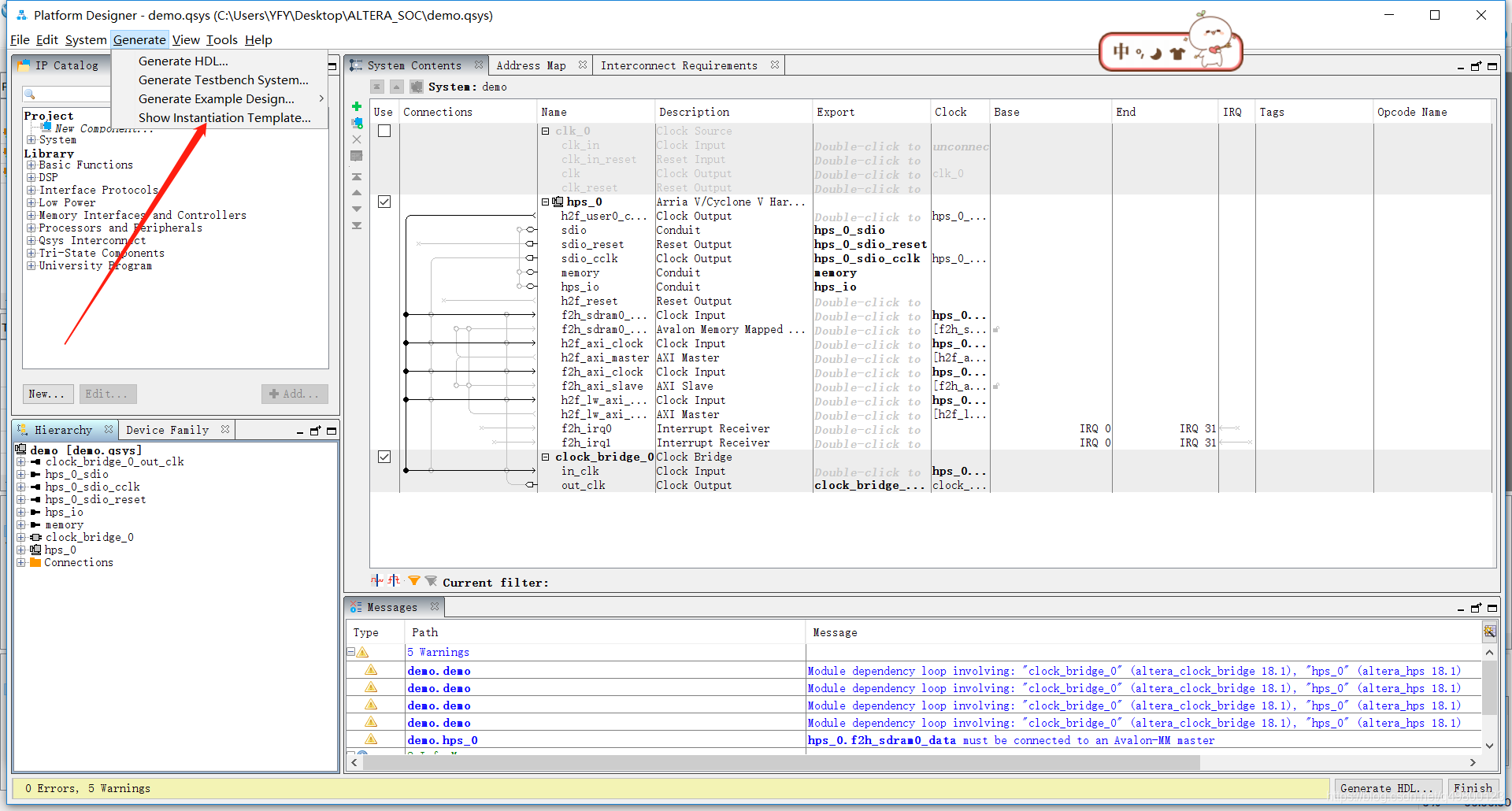Expand hps_io in the Hierarchy tree

pos(21,512)
